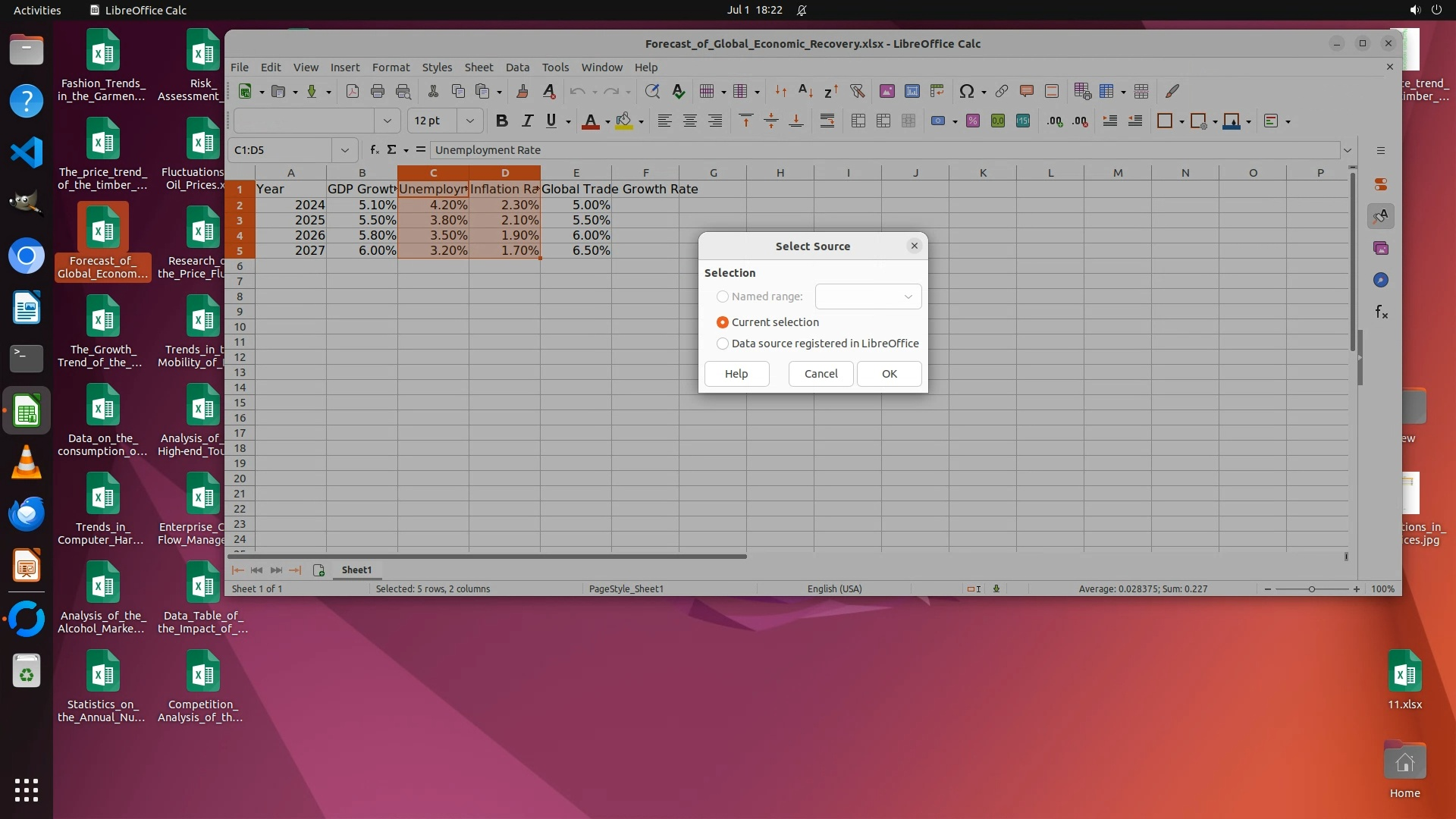Click the AutoFilter toolbar icon
This screenshot has height=819, width=1456.
pyautogui.click(x=857, y=91)
